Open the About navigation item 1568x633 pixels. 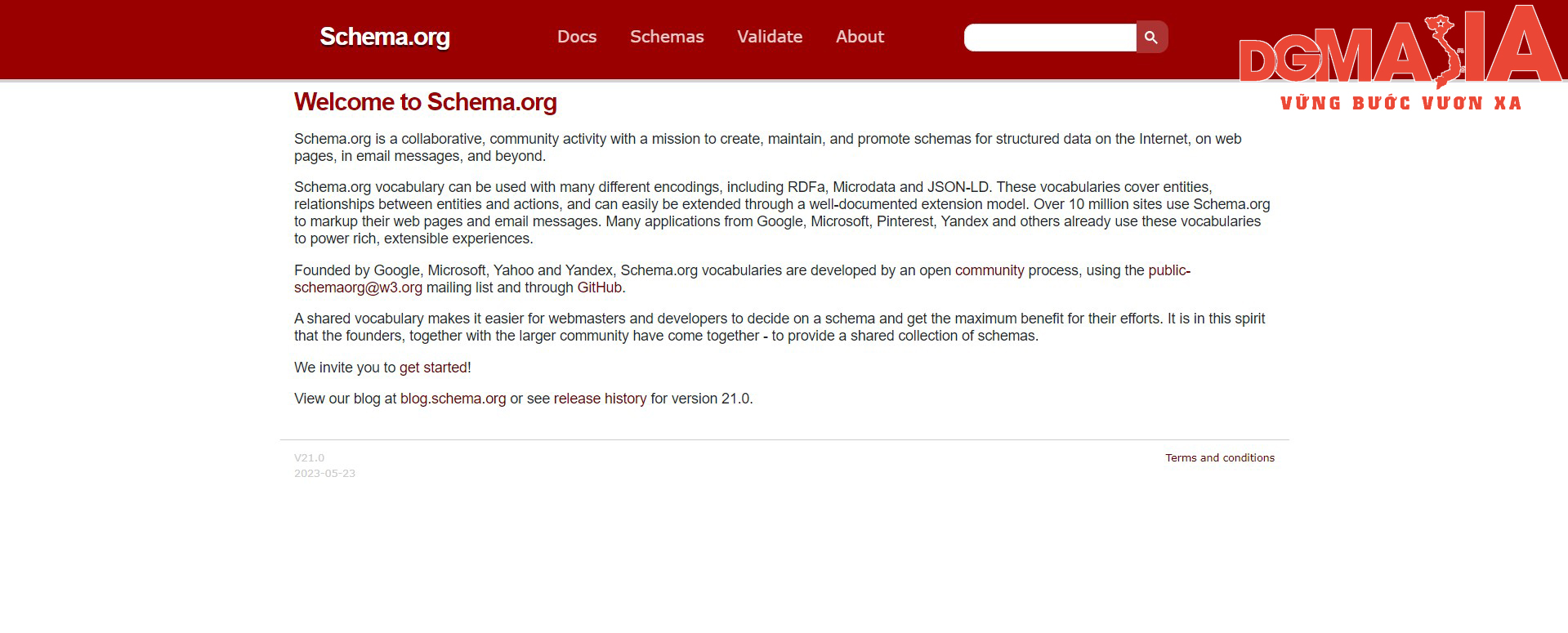[860, 37]
